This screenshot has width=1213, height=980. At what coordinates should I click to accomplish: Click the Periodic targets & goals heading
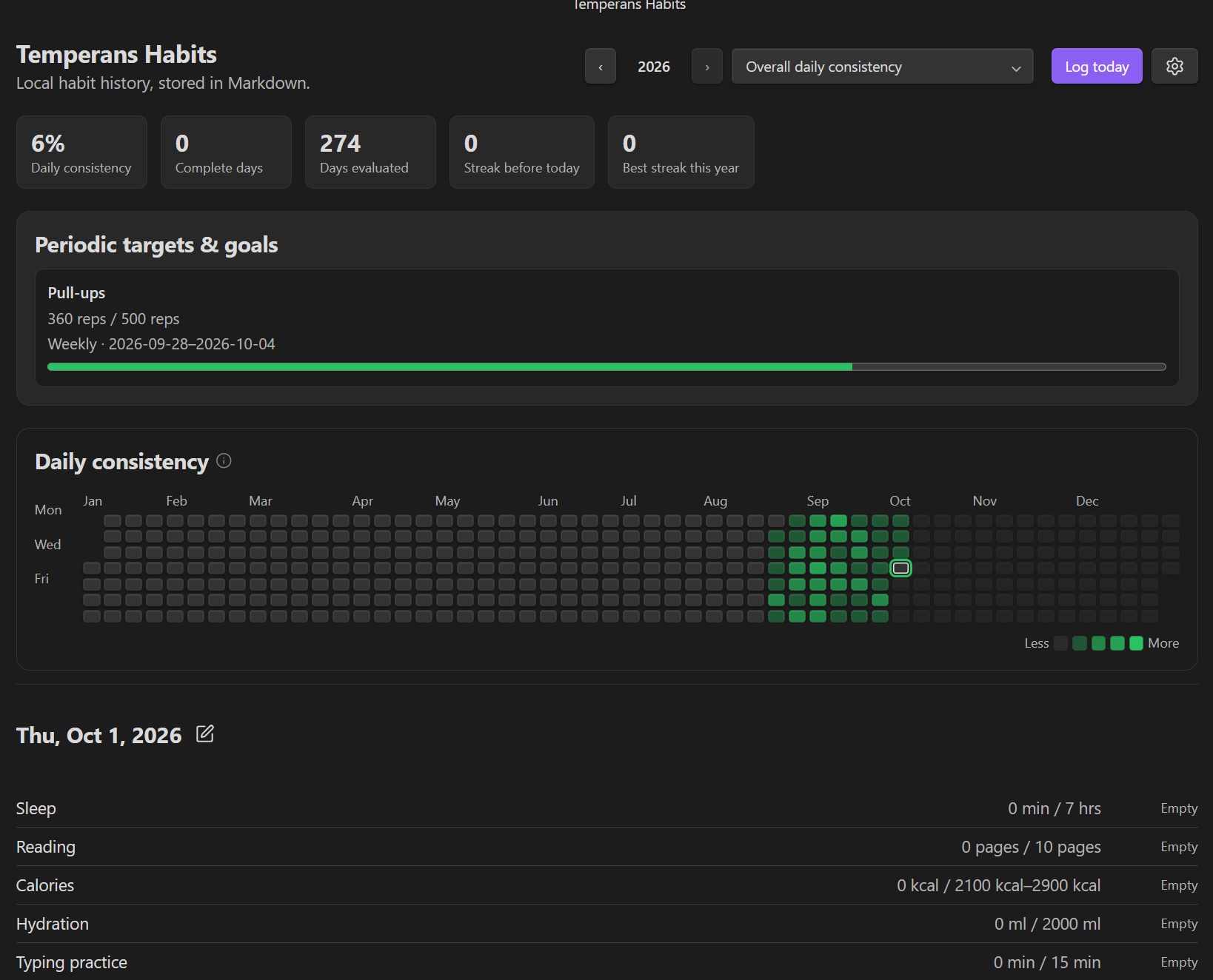click(156, 245)
